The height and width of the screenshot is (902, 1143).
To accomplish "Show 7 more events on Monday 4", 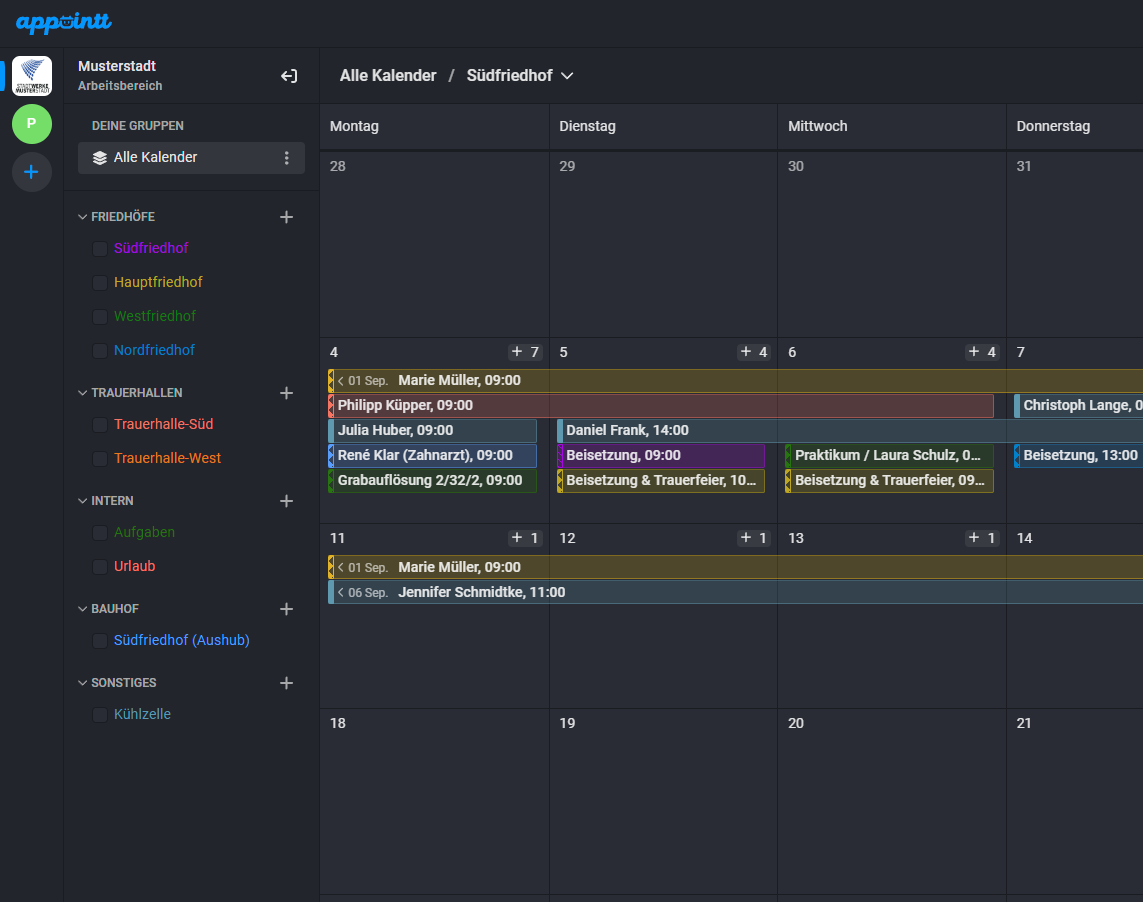I will (525, 352).
